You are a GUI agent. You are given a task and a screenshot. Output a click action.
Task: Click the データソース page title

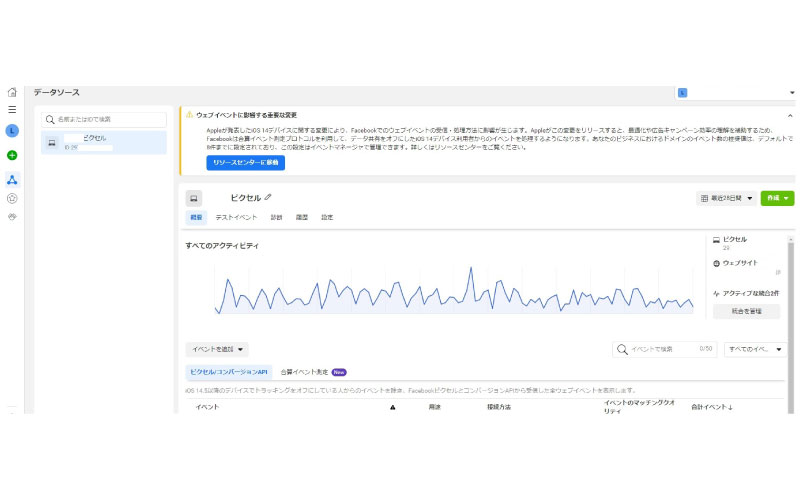pos(57,92)
